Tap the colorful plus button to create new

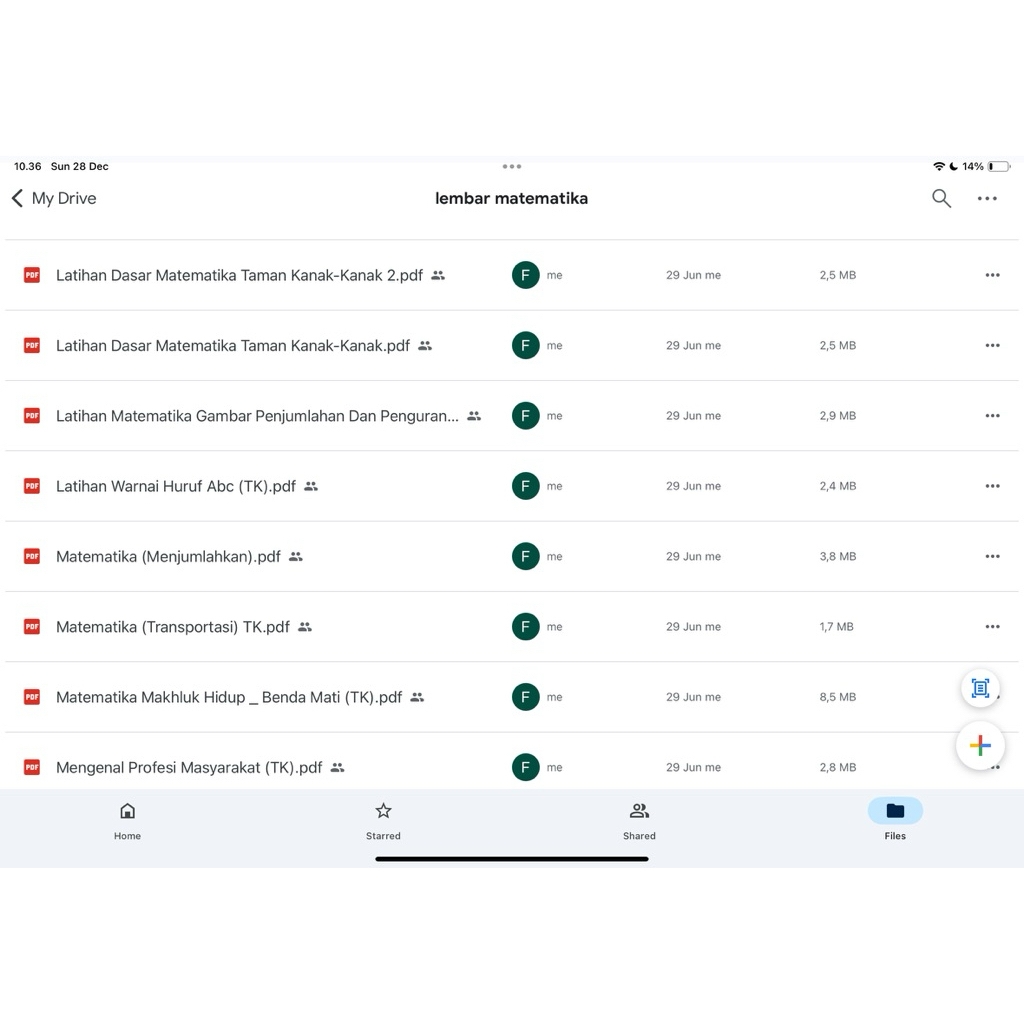point(980,745)
